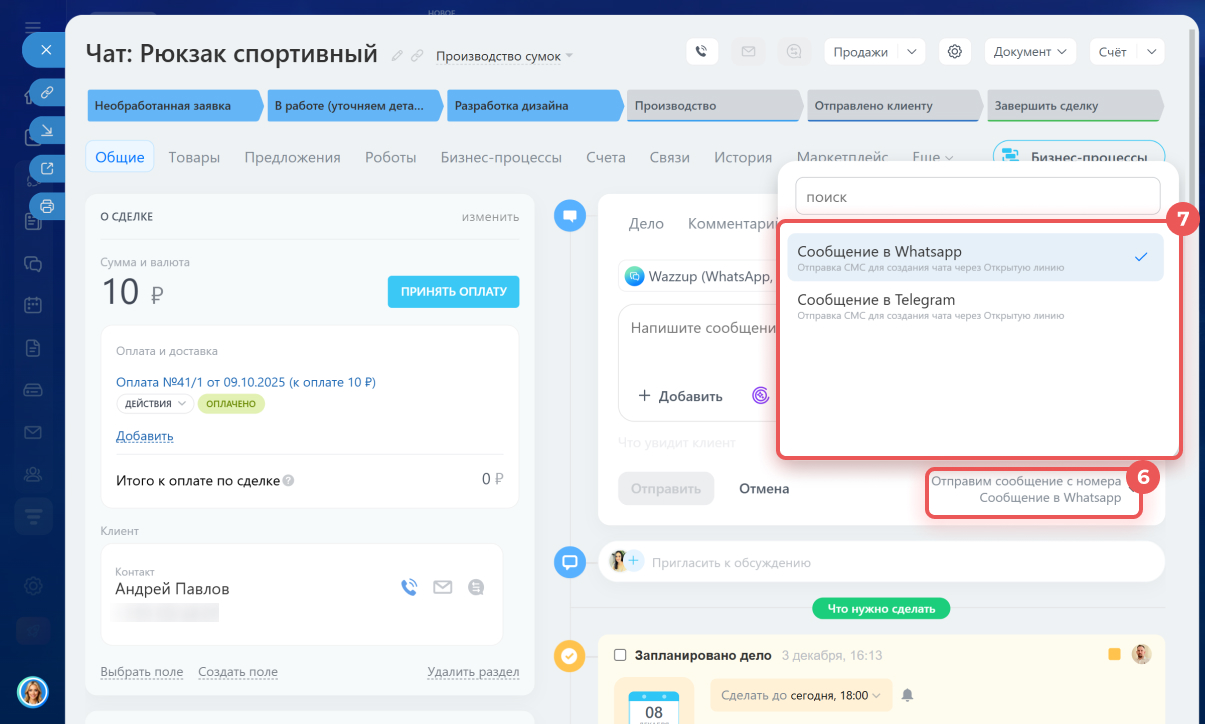Set deal stage to Производство
1205x724 pixels.
[x=713, y=105]
